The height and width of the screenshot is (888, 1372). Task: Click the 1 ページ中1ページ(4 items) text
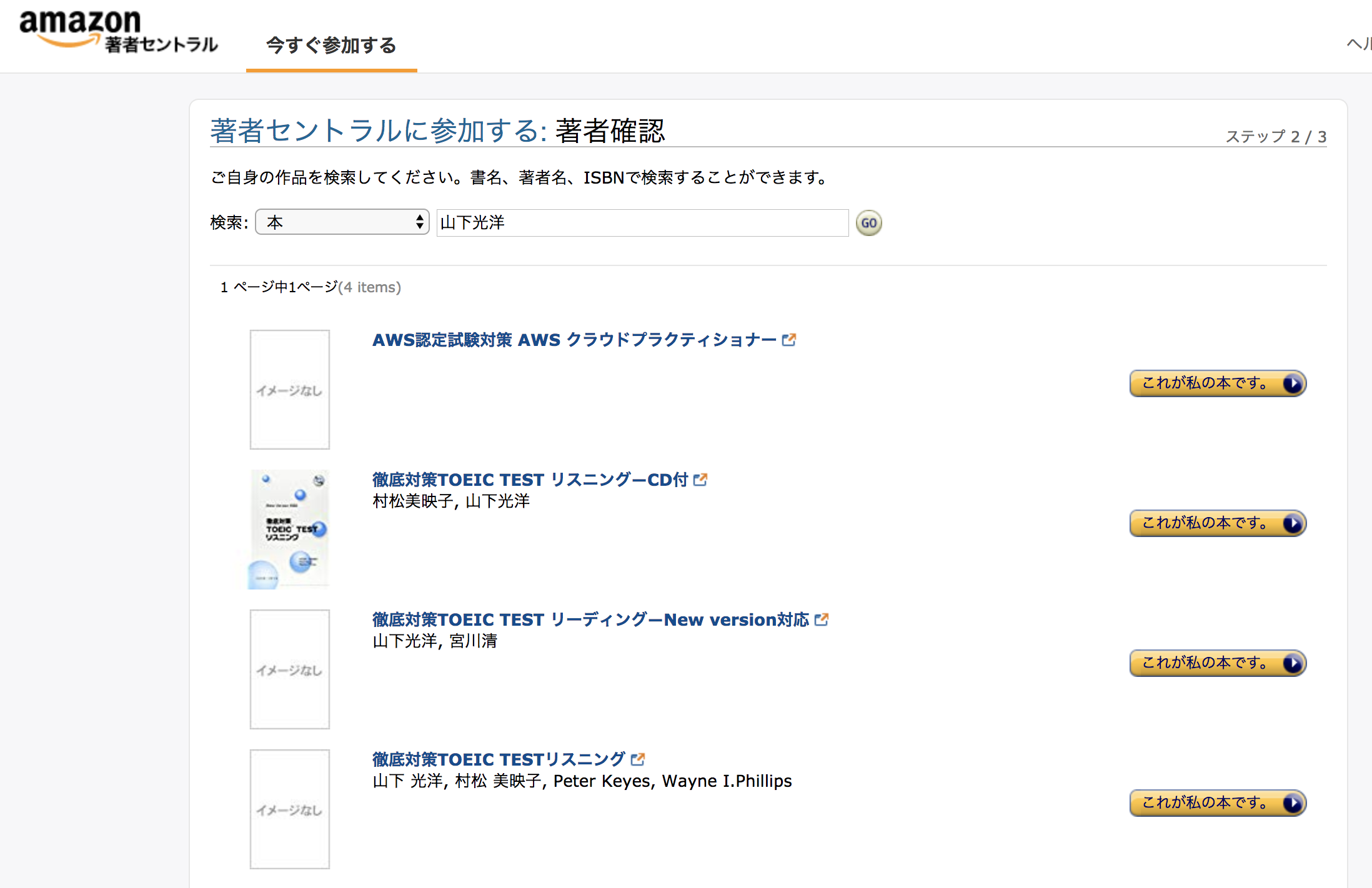pyautogui.click(x=311, y=287)
